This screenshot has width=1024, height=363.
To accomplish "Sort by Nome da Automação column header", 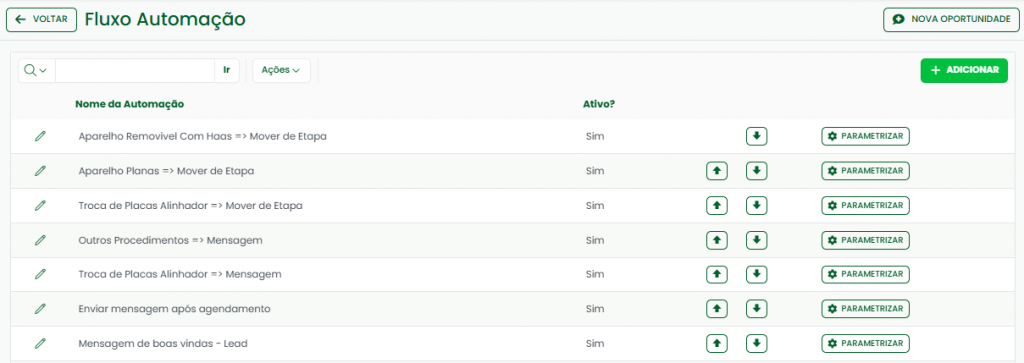I will tap(129, 104).
